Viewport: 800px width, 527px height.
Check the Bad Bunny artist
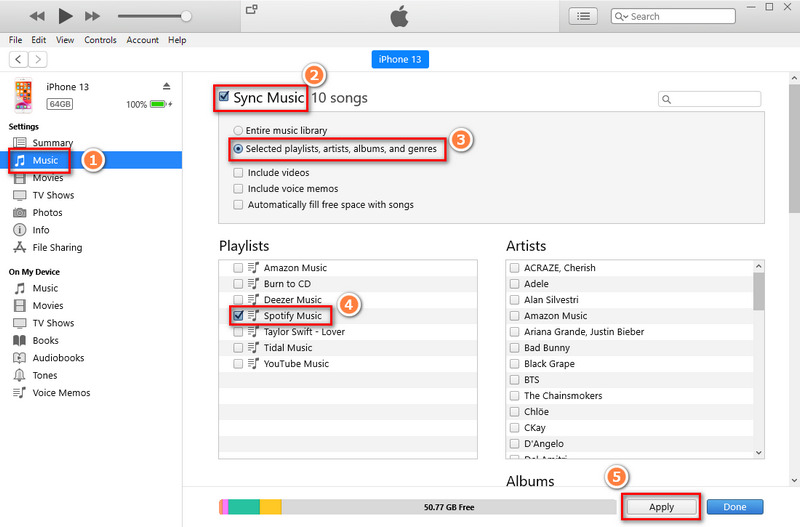coord(514,347)
